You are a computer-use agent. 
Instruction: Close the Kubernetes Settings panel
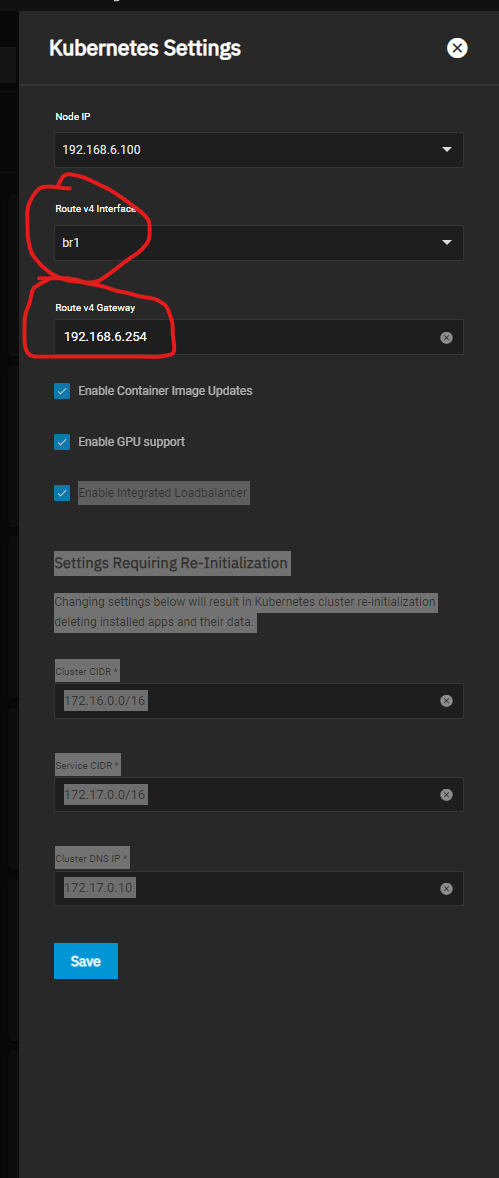point(457,49)
